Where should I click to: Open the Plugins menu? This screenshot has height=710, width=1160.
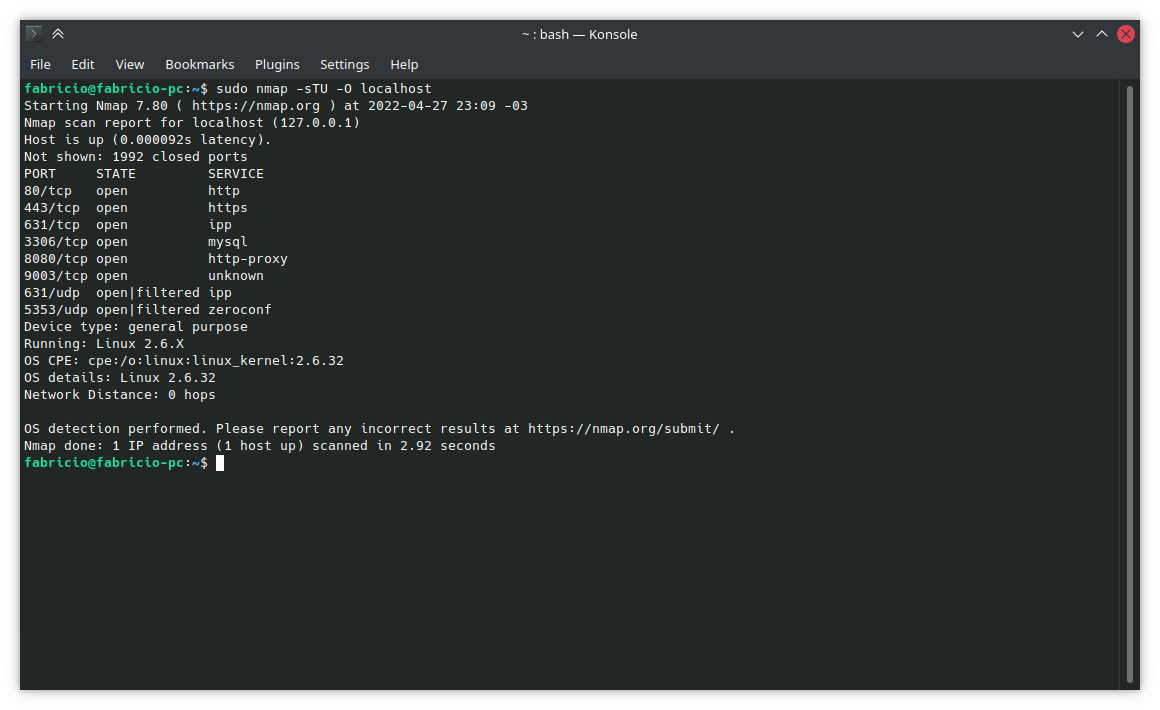(x=277, y=64)
